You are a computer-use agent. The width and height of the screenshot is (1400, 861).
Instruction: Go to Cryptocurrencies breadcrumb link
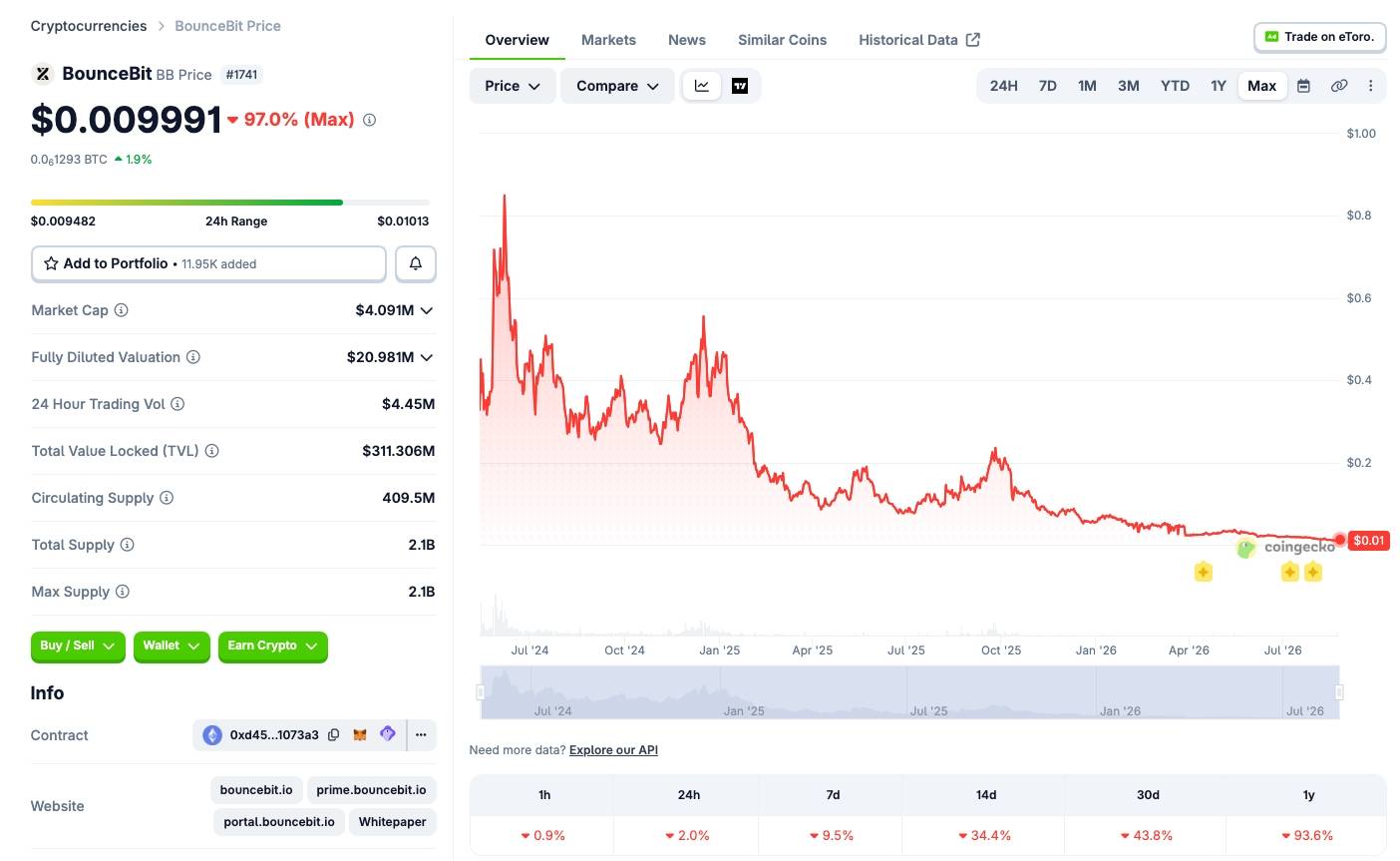[89, 26]
